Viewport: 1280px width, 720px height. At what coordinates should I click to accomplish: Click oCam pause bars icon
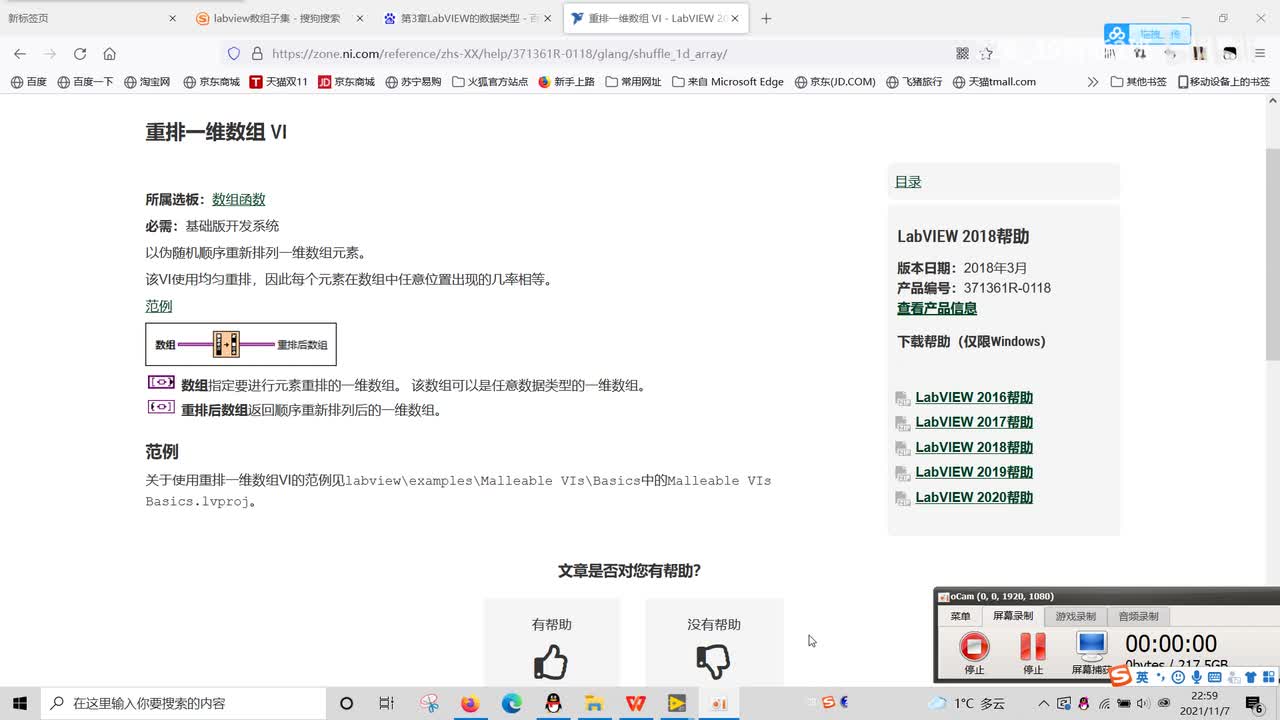click(x=1032, y=646)
